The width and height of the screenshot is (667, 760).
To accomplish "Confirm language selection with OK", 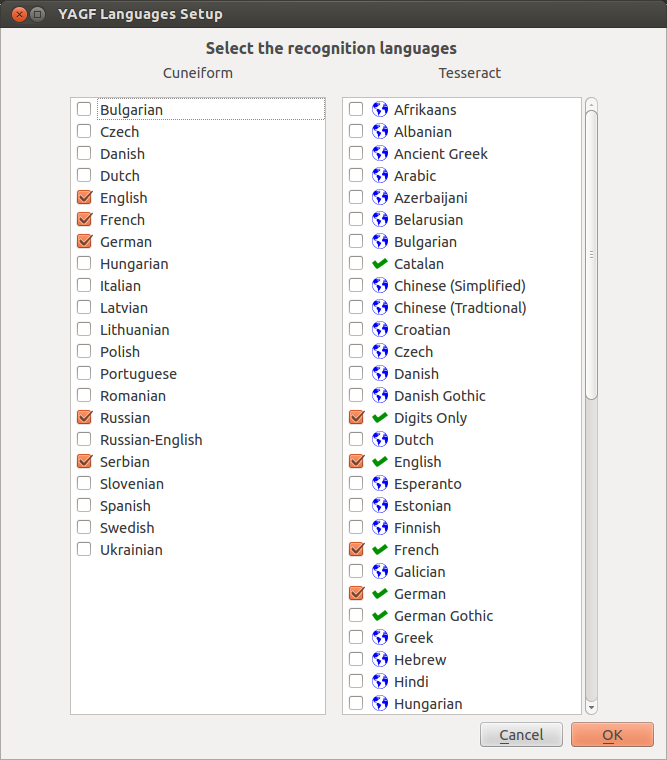I will (x=612, y=735).
